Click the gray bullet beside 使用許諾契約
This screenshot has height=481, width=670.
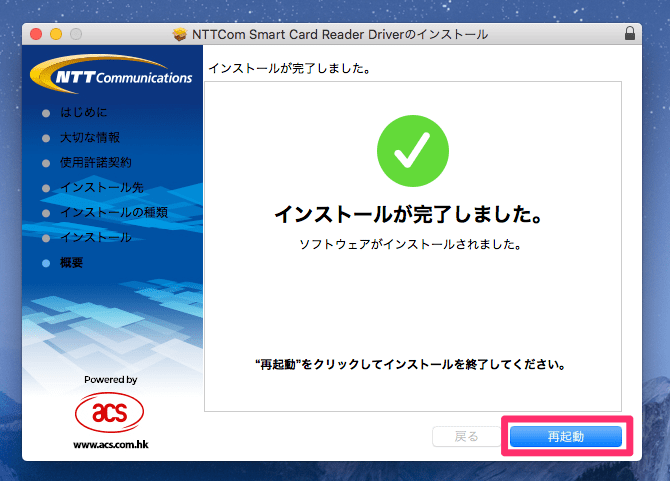[46, 163]
